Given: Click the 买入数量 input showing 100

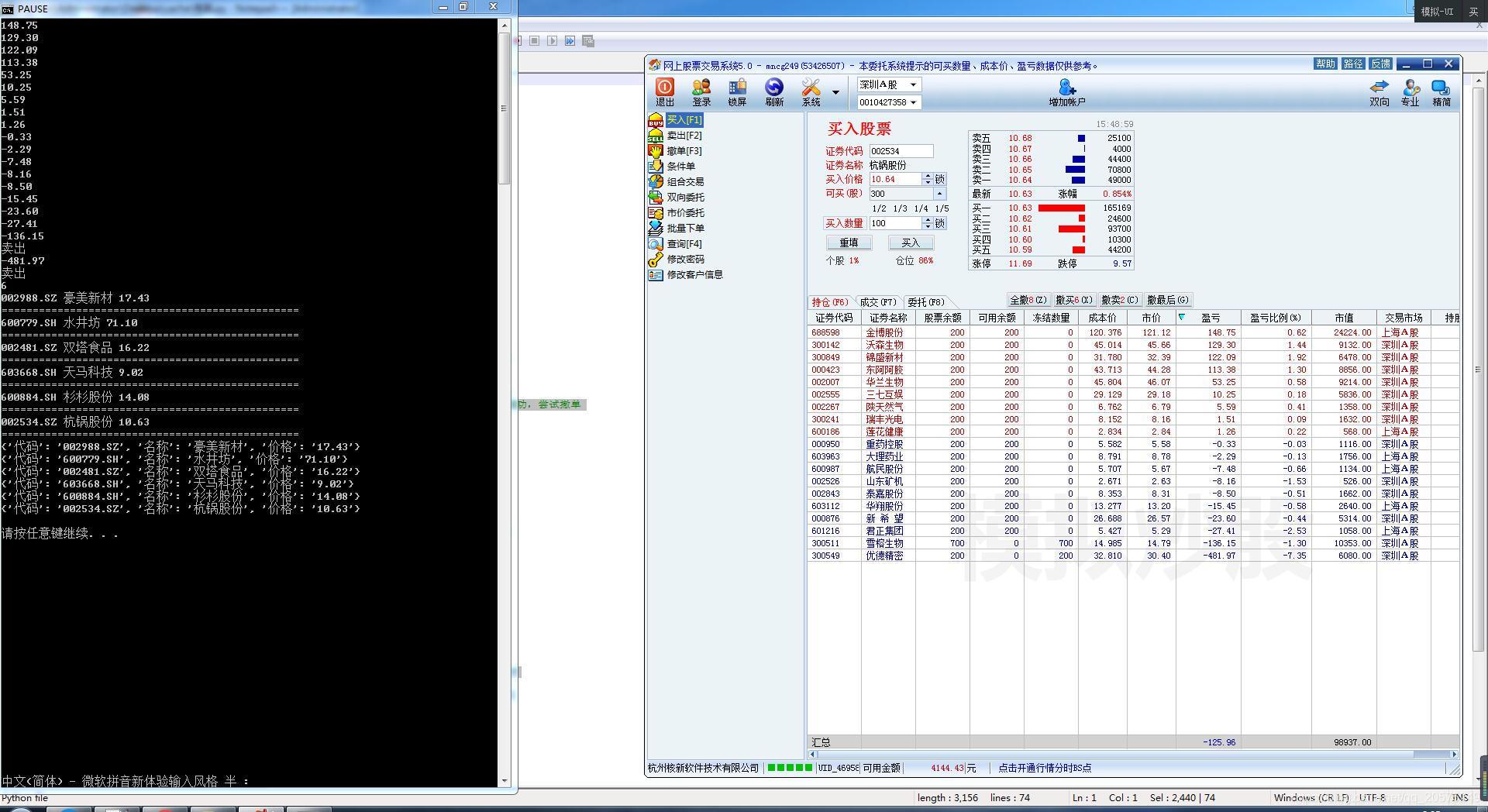Looking at the screenshot, I should click(895, 223).
